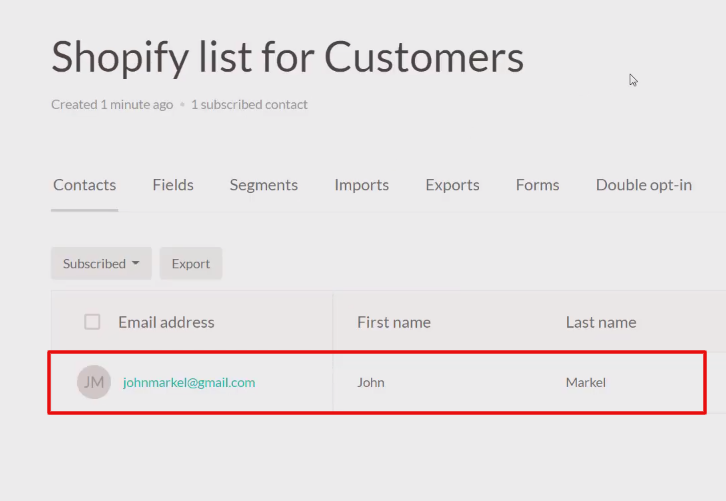Tick the select-all checkbox beside Email address
Image resolution: width=726 pixels, height=501 pixels.
tap(92, 322)
